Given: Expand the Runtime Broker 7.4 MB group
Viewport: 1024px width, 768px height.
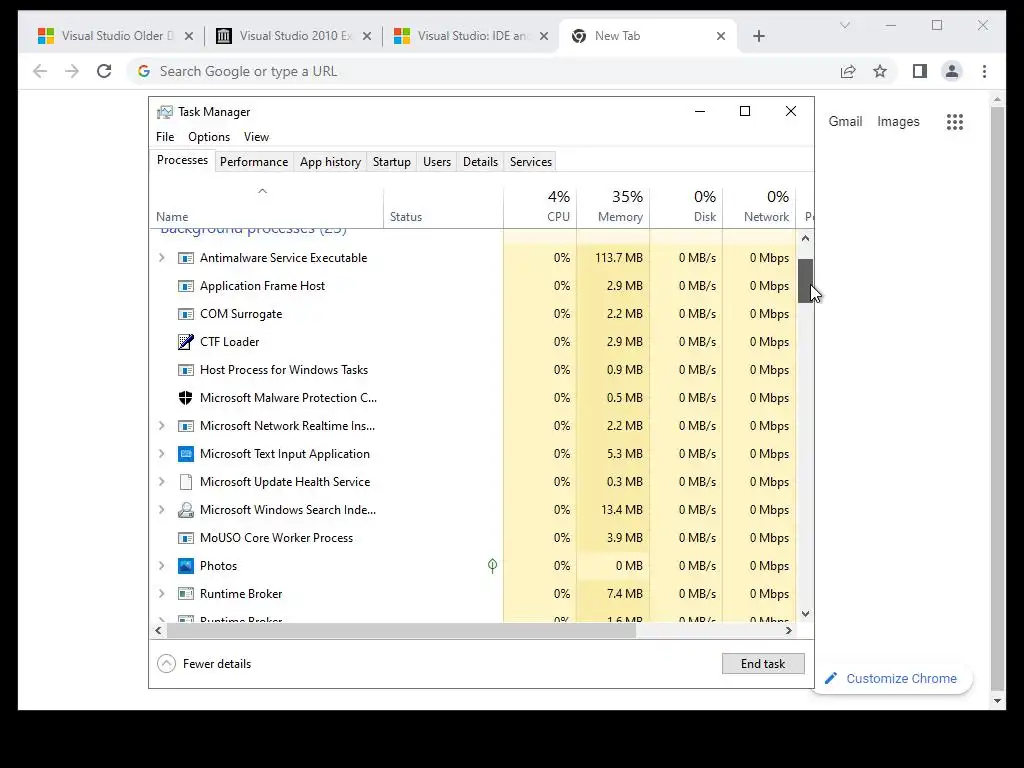Looking at the screenshot, I should (x=162, y=594).
